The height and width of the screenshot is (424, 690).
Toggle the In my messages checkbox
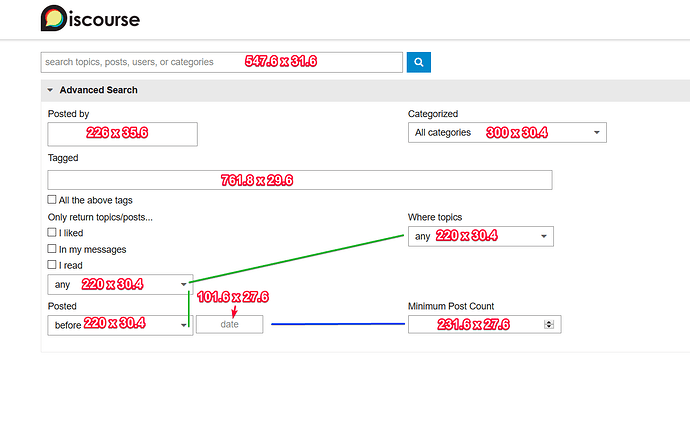pos(52,249)
